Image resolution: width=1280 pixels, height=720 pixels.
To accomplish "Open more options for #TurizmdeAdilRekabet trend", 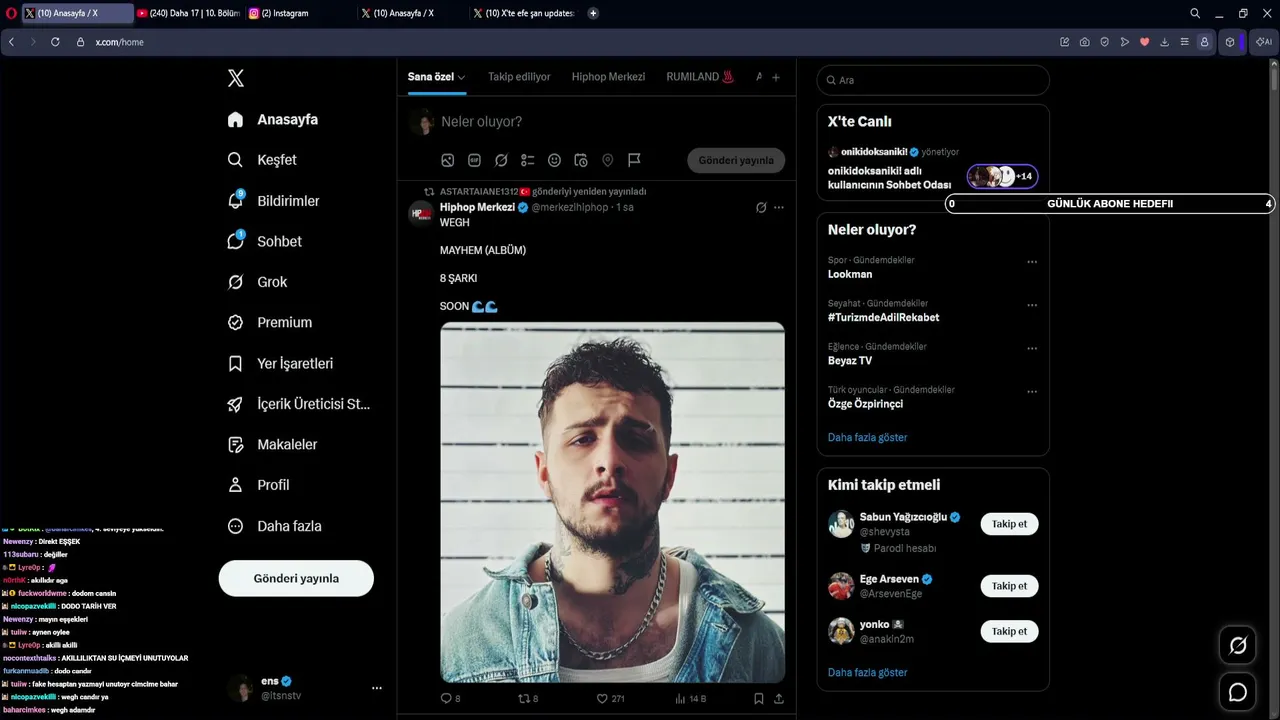I will coord(1032,305).
